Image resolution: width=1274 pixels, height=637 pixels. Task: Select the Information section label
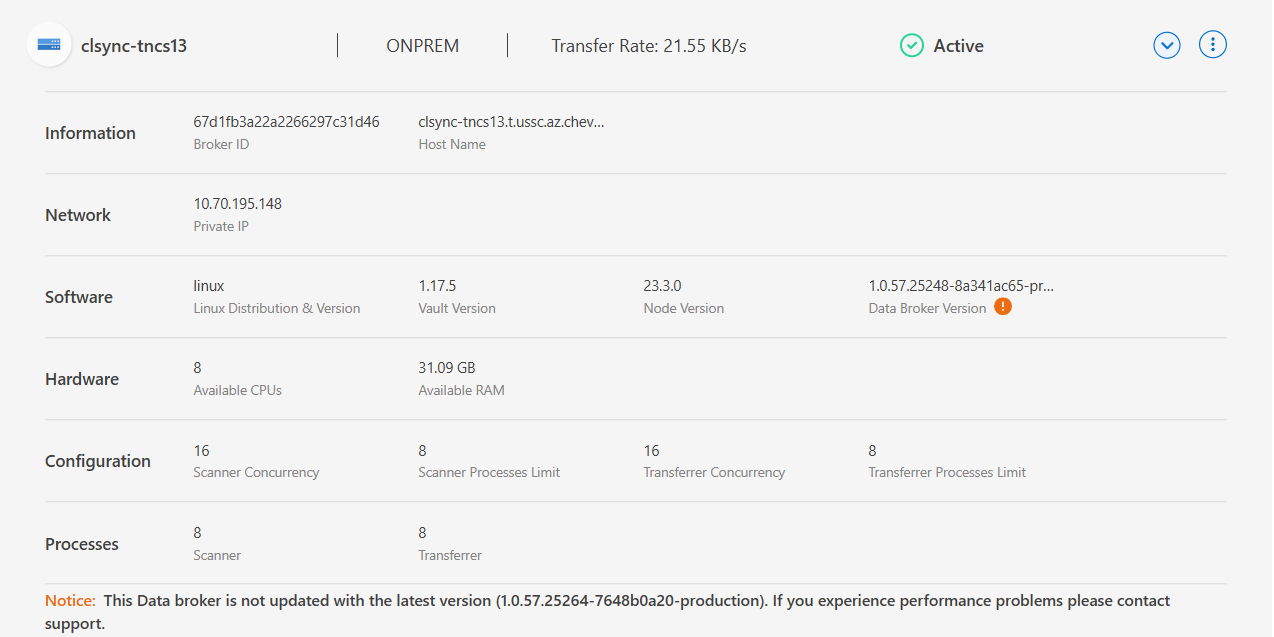click(x=90, y=132)
